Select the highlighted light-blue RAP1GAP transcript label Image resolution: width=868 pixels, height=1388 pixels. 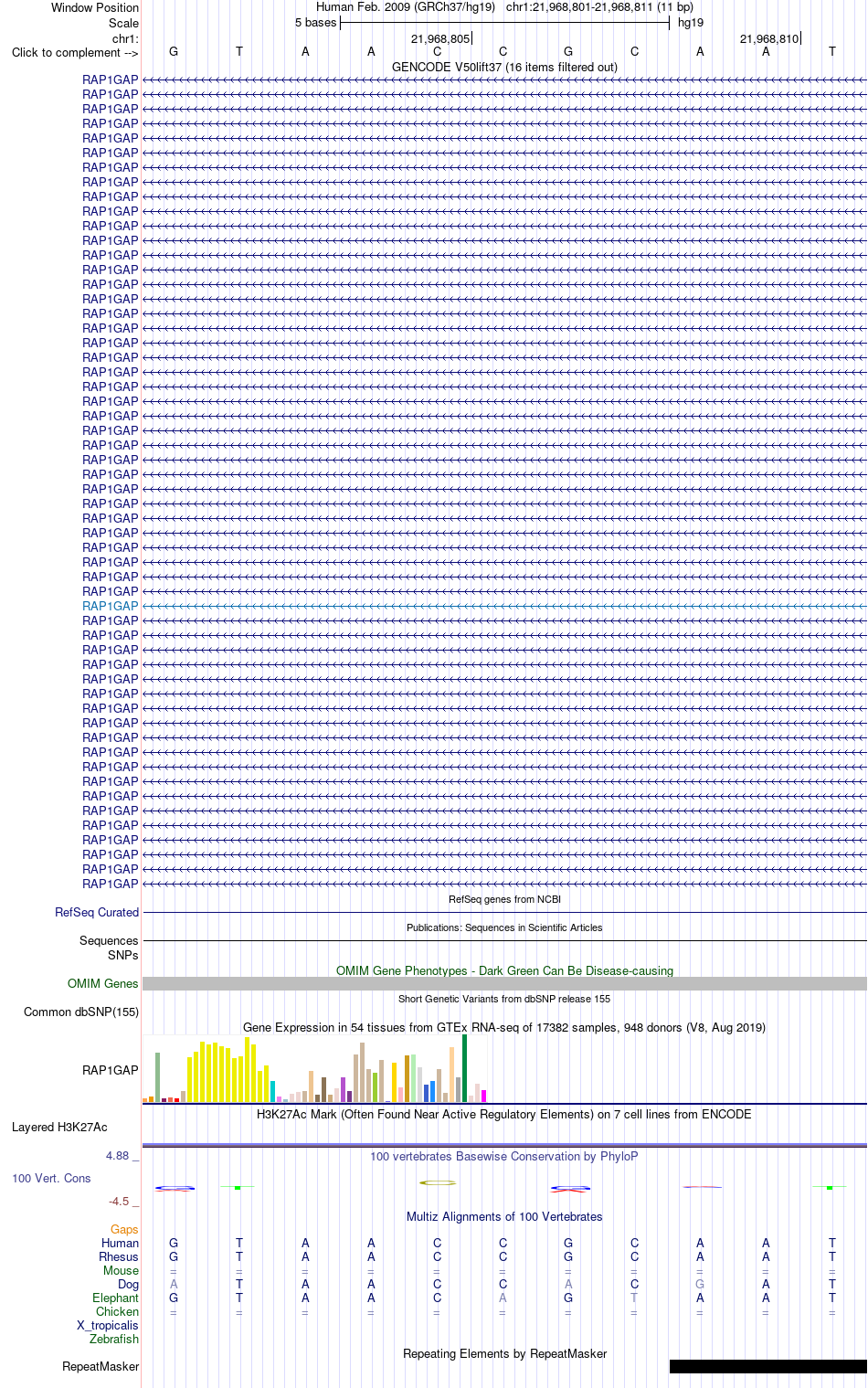(111, 606)
